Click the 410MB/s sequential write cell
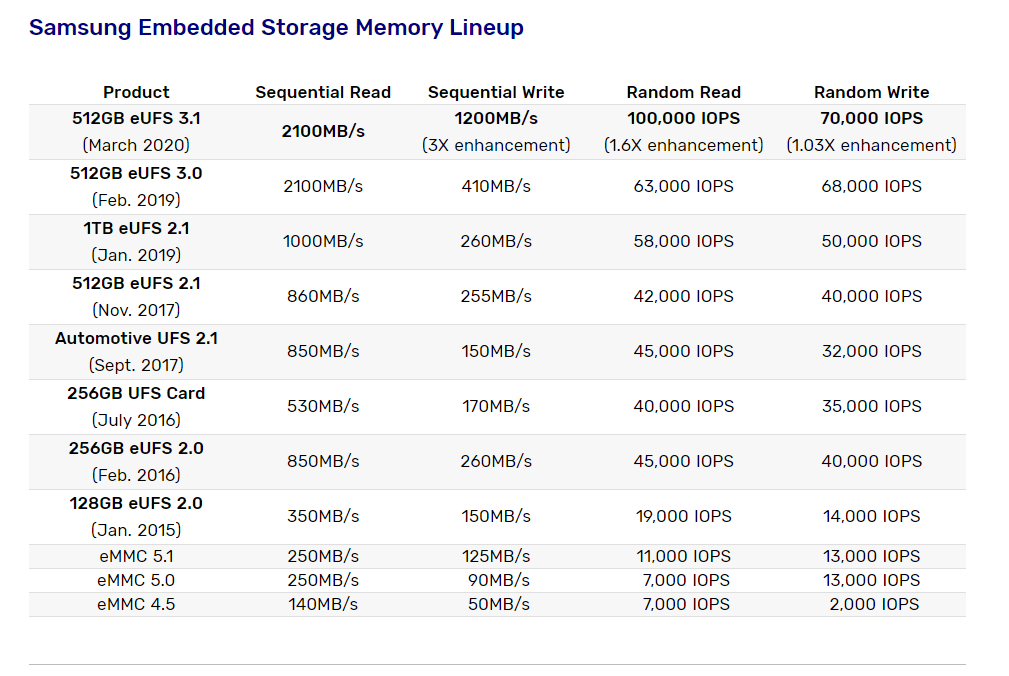Screen dimensions: 1009x676 [x=496, y=186]
